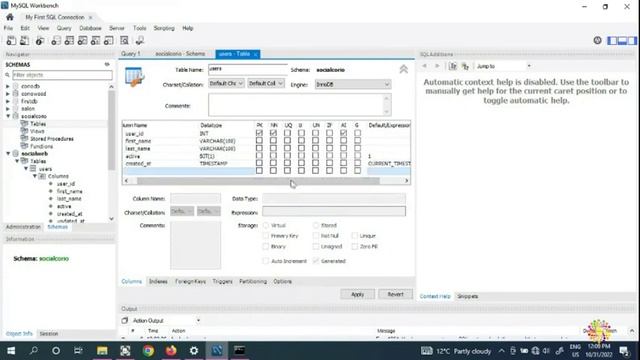Click the create stored procedure toolbar icon
Image resolution: width=640 pixels, height=360 pixels.
point(96,40)
